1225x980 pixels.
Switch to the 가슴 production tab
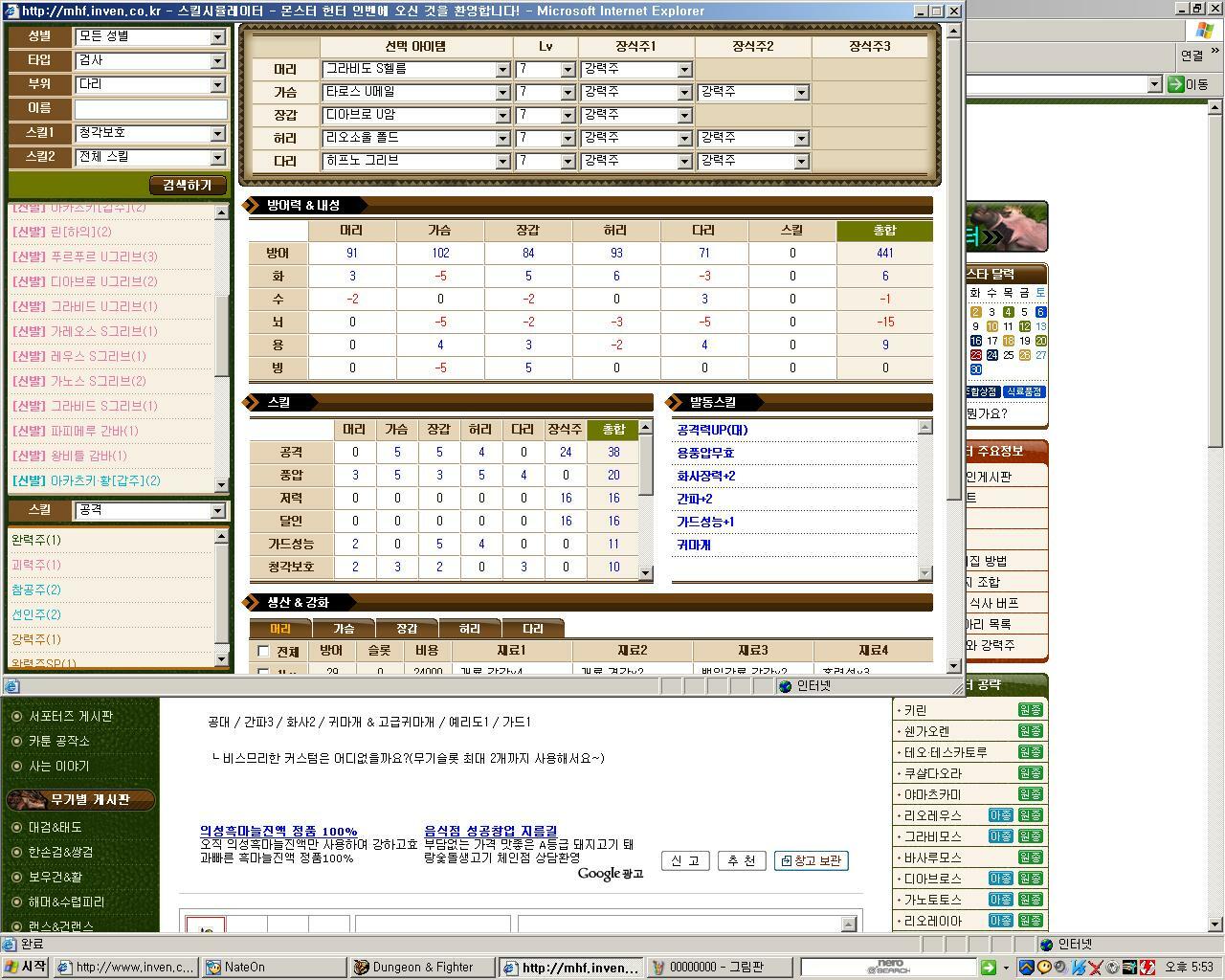point(344,629)
